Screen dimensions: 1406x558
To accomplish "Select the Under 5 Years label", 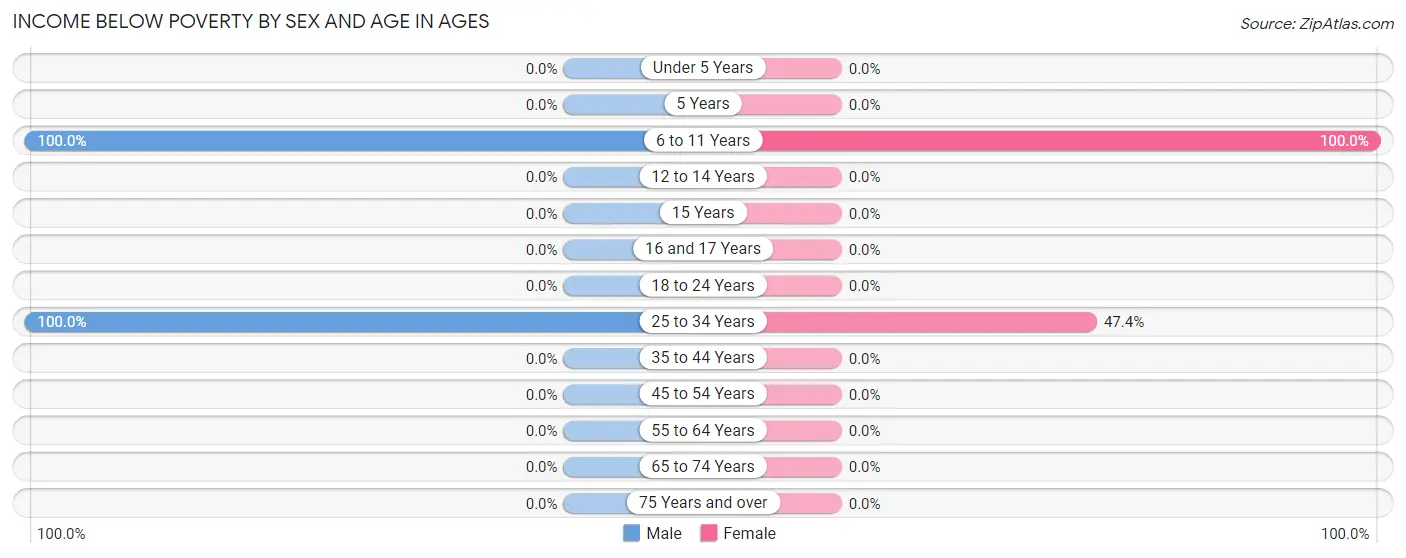I will click(702, 68).
